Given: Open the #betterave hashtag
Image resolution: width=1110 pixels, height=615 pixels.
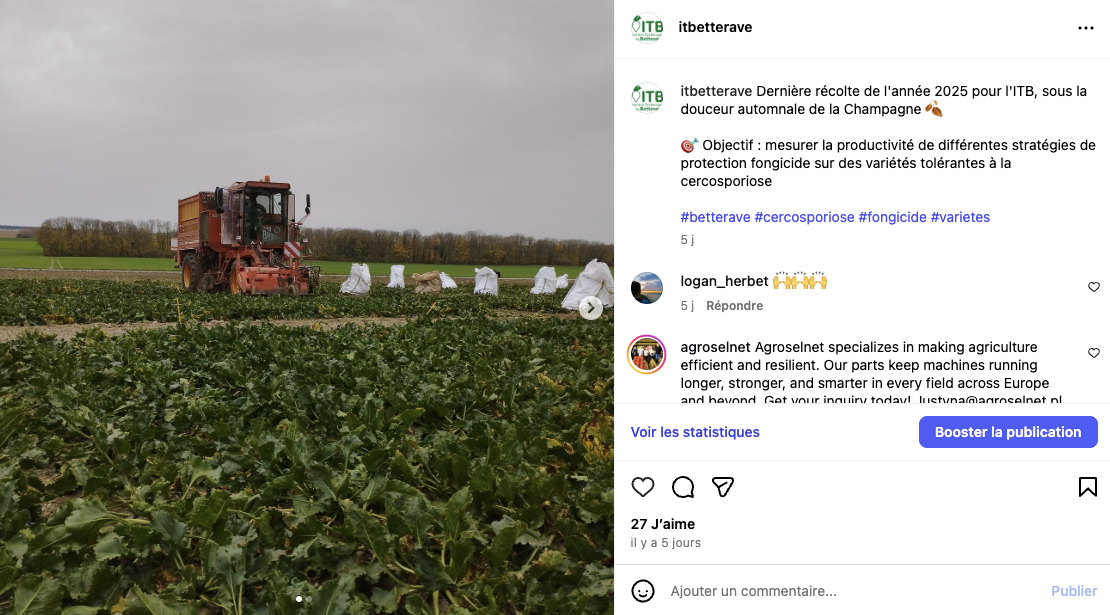Looking at the screenshot, I should pos(715,217).
